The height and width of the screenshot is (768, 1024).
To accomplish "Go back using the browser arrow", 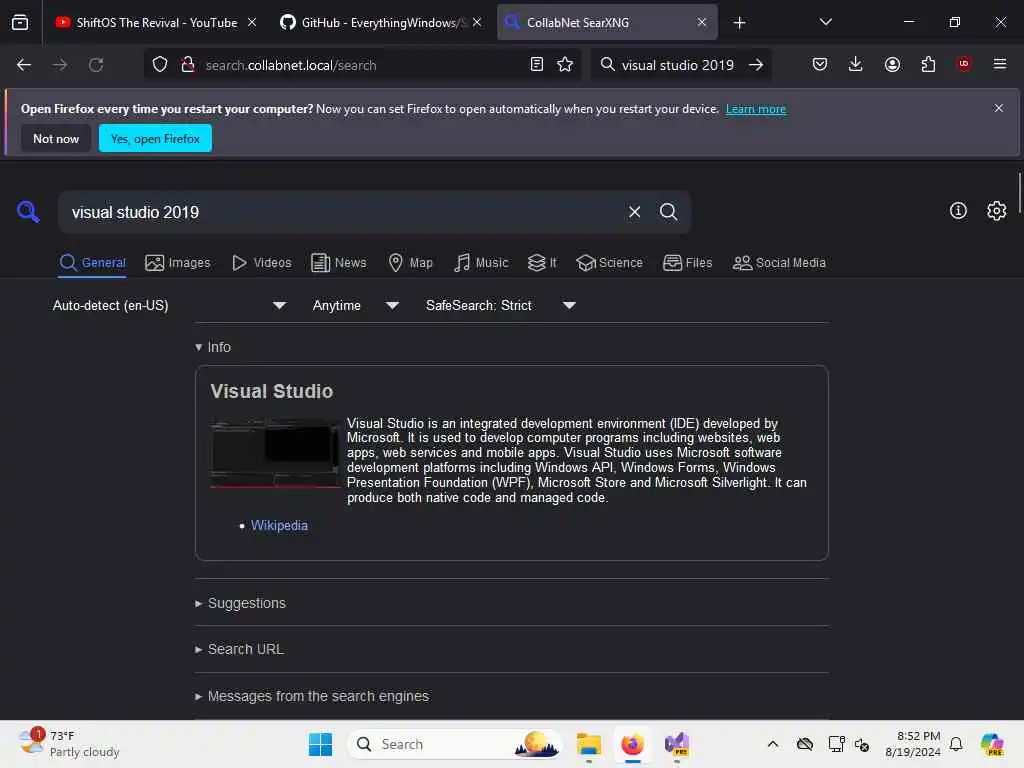I will click(x=24, y=65).
